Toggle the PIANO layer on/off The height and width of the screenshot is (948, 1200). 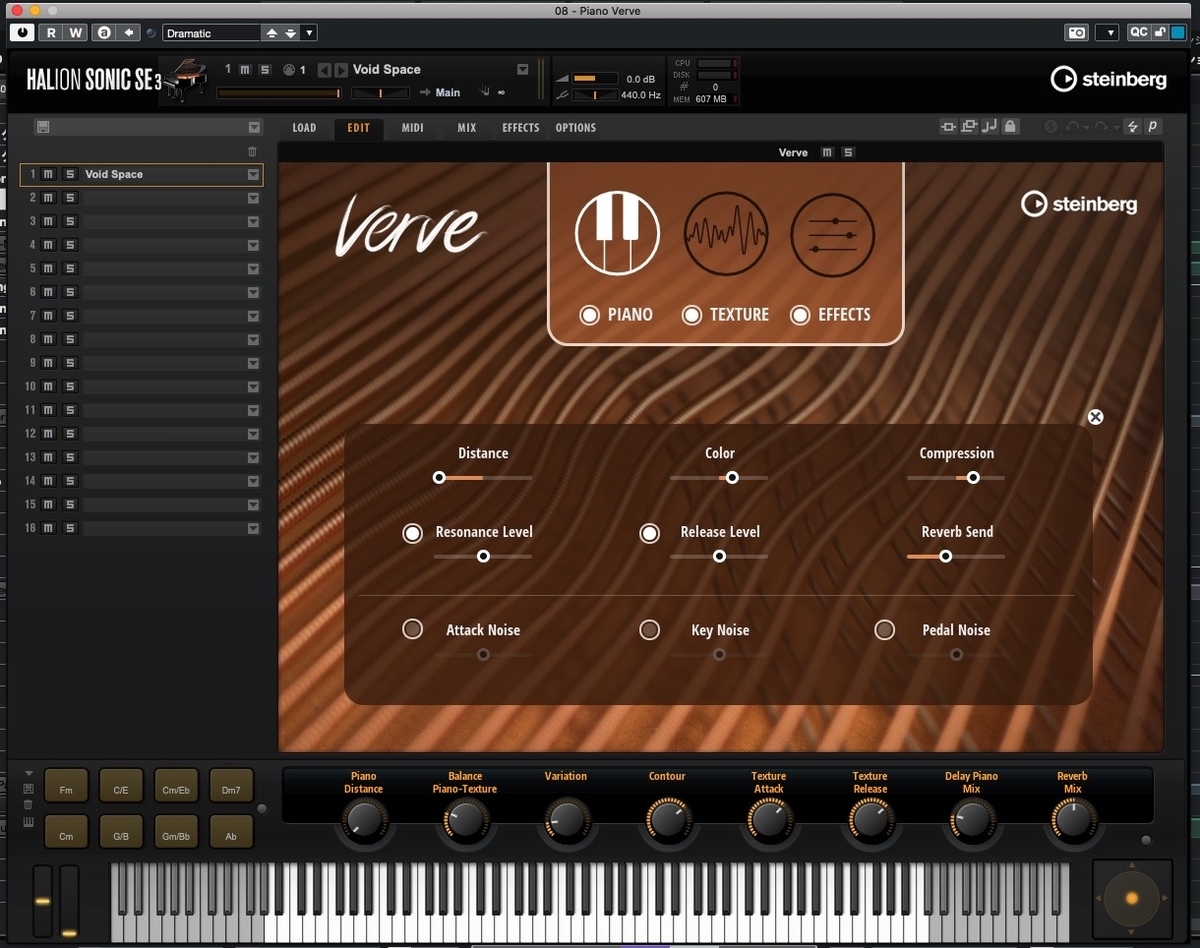(x=589, y=315)
